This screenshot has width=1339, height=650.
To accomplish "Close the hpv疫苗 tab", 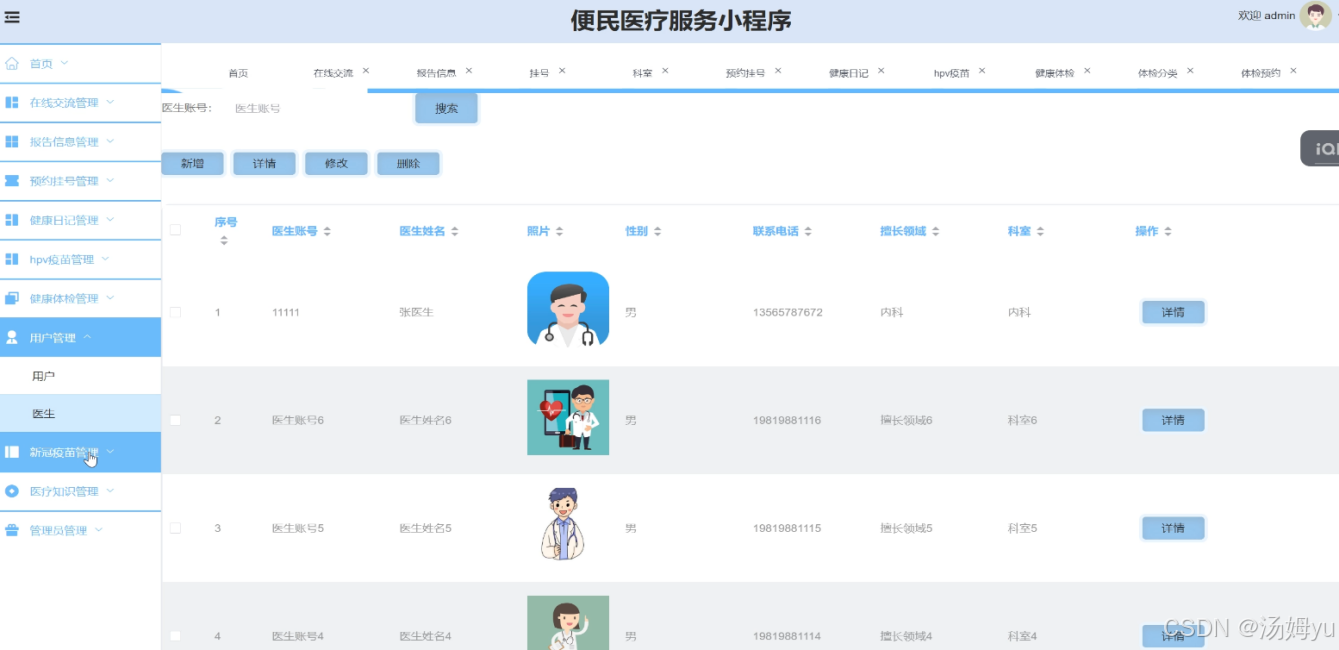I will point(982,71).
